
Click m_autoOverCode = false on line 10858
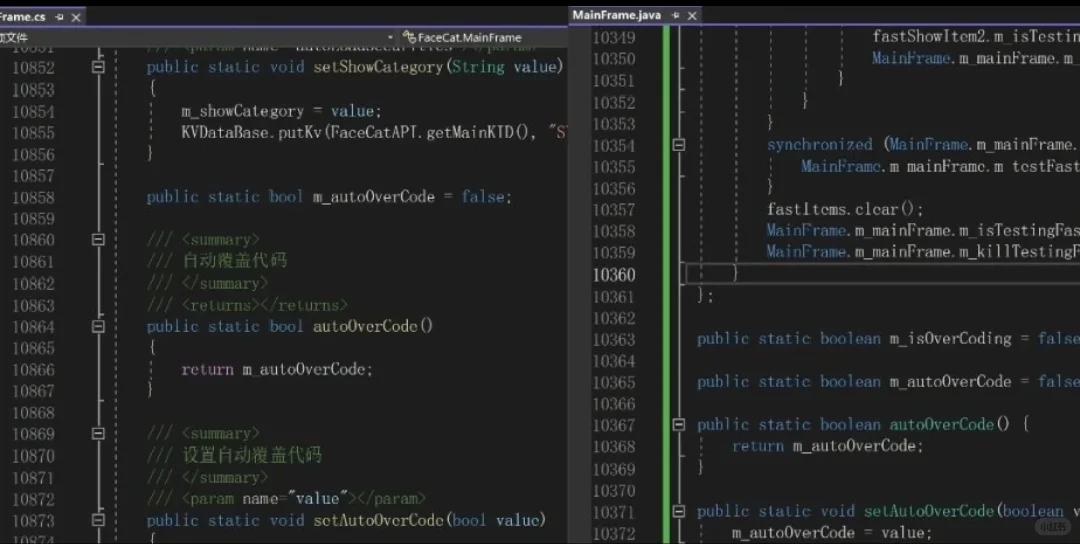coord(412,197)
